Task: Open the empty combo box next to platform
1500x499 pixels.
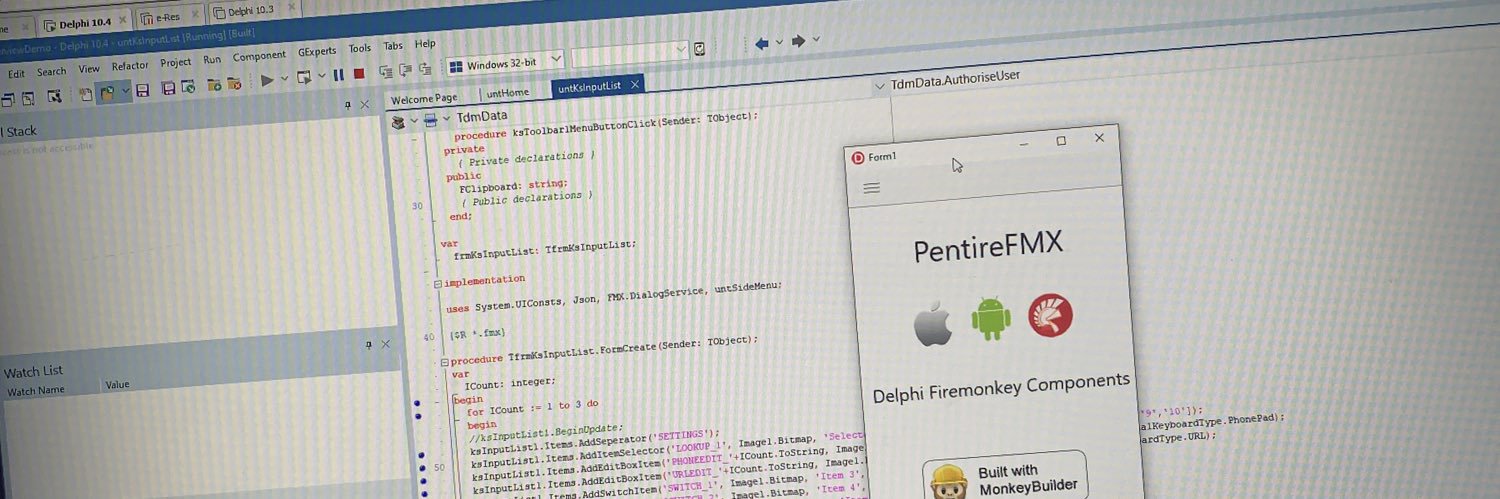Action: 680,50
